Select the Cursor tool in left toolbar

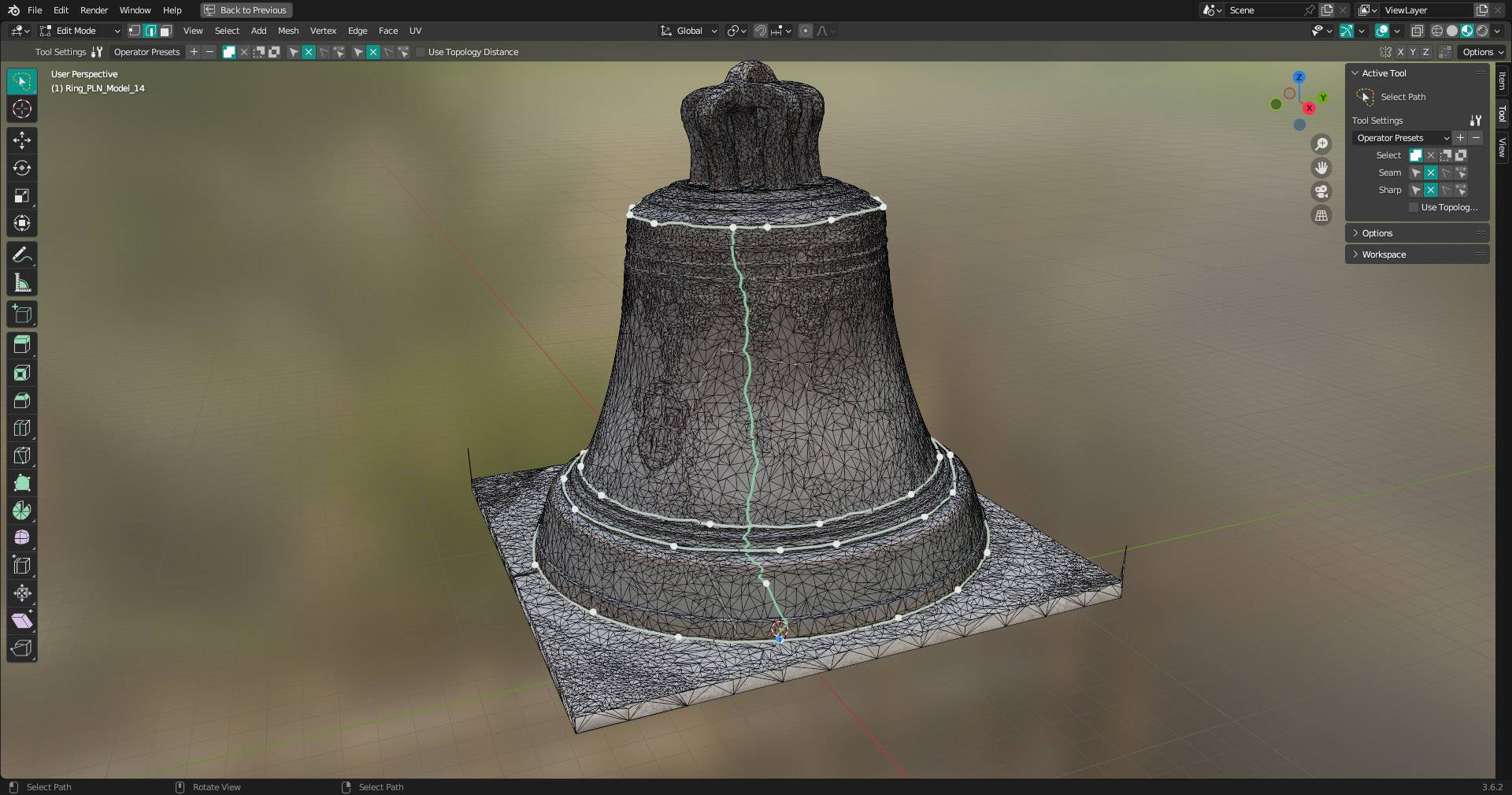22,109
